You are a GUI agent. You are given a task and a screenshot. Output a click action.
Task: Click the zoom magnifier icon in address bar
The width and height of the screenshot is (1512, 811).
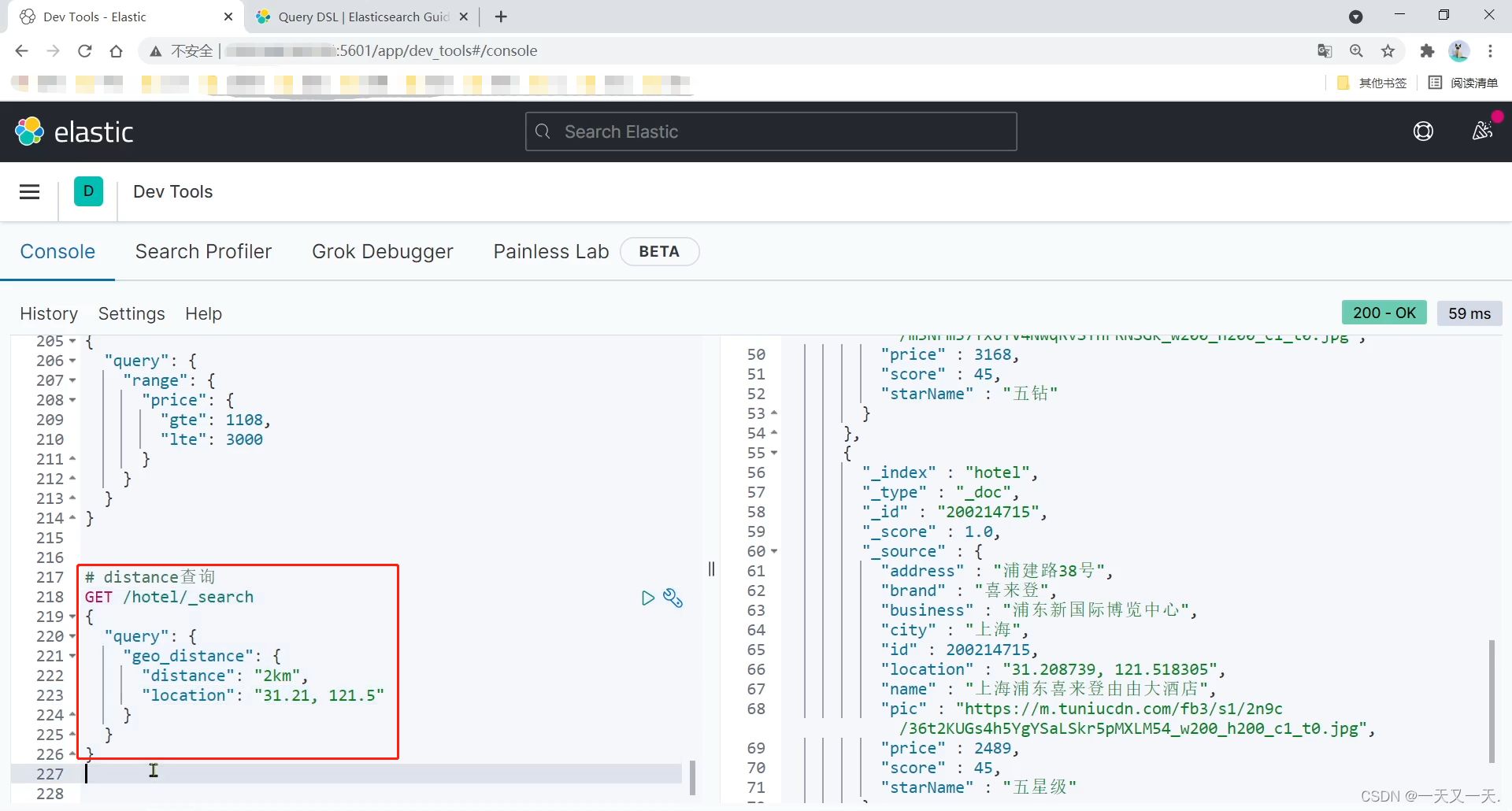(1356, 50)
